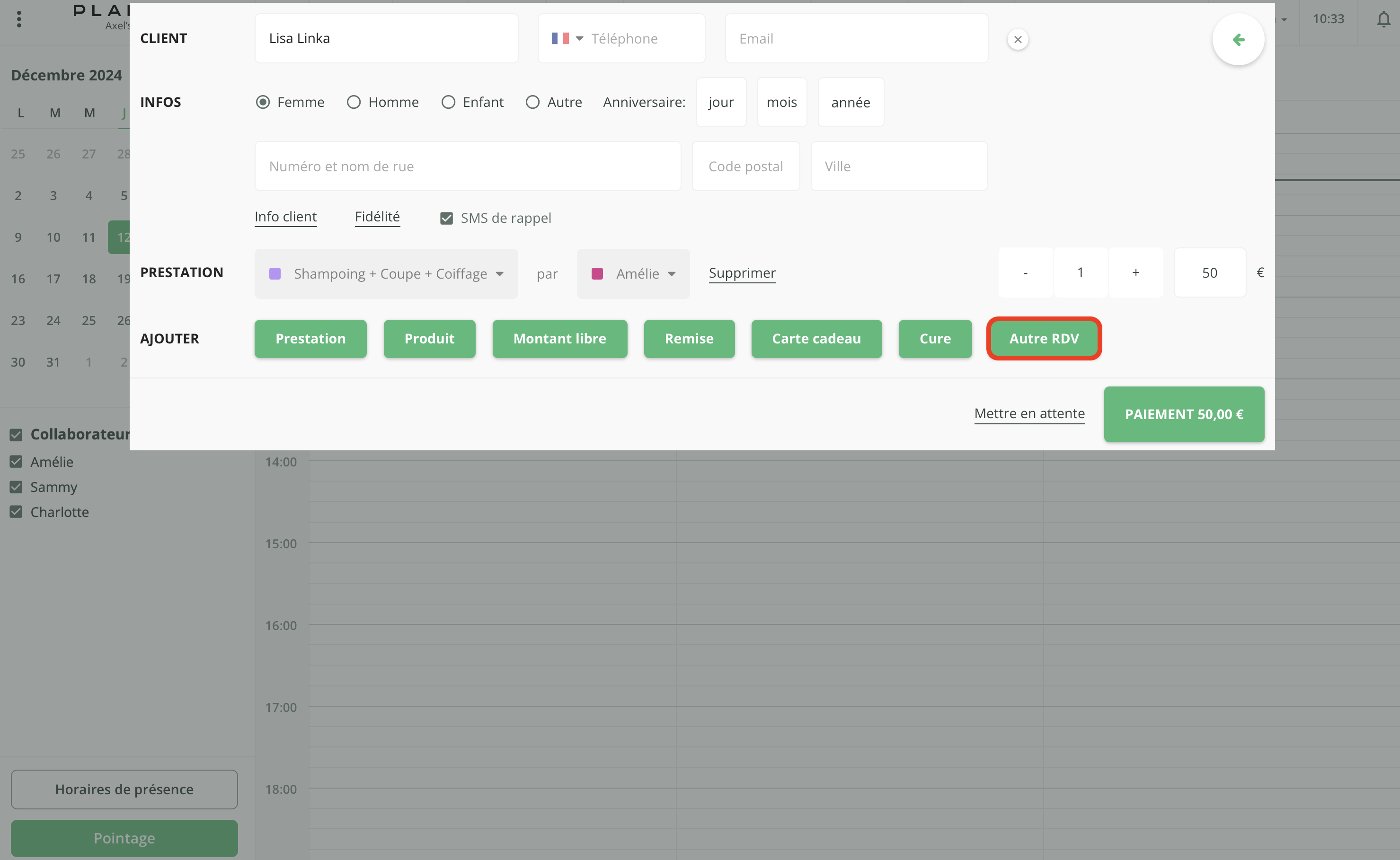
Task: Open the three-dot menu icon
Action: click(x=19, y=19)
